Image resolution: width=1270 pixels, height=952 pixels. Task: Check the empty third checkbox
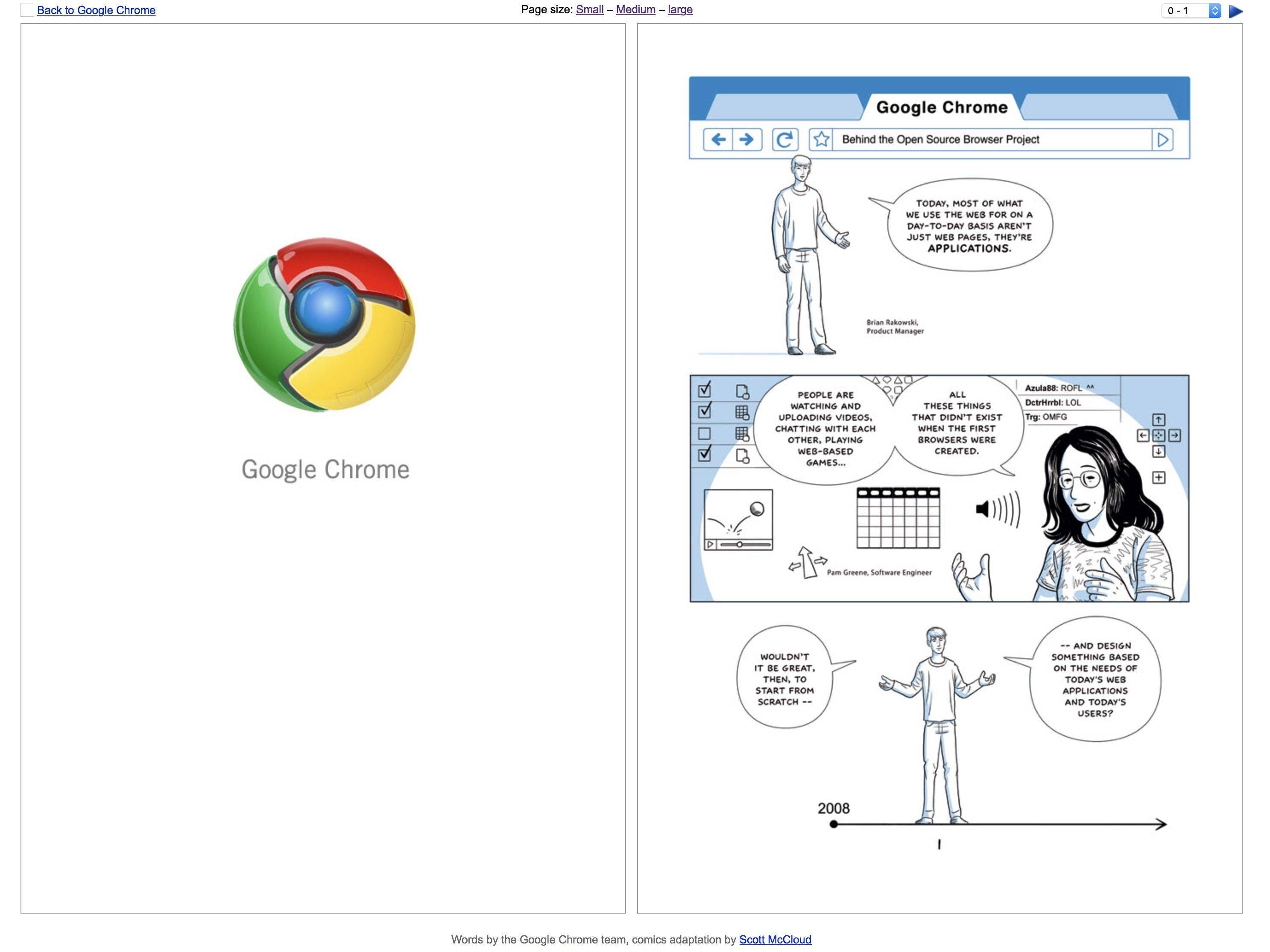[x=704, y=434]
